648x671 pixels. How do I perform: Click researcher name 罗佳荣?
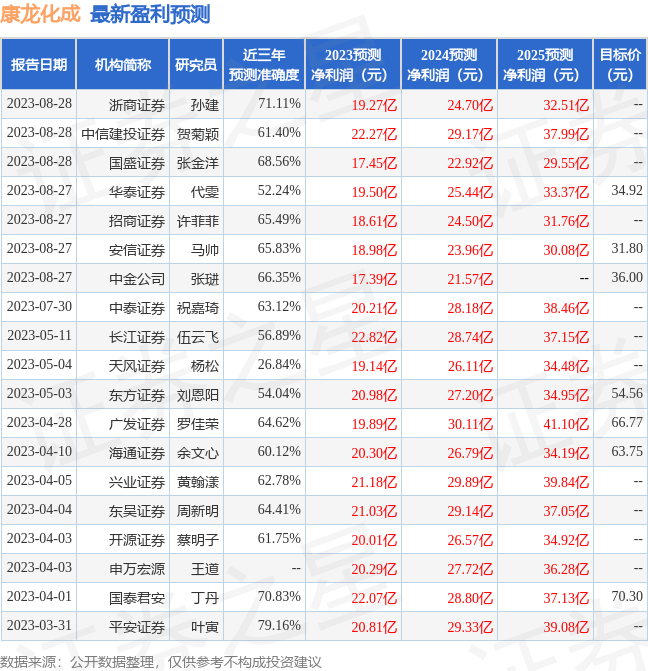(198, 424)
